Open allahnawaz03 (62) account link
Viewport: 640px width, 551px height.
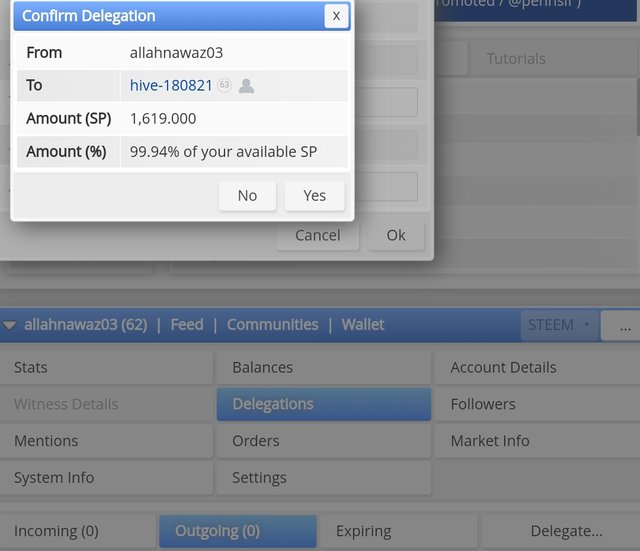pyautogui.click(x=86, y=325)
